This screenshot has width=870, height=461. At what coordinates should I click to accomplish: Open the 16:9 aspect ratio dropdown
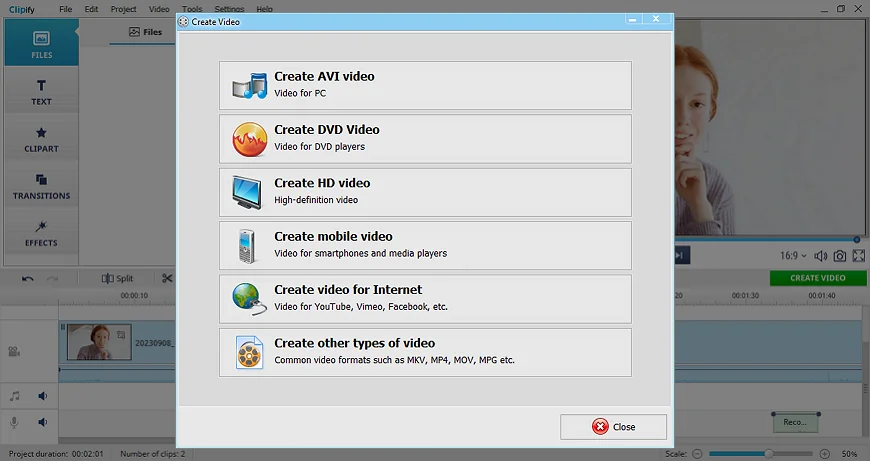[793, 256]
